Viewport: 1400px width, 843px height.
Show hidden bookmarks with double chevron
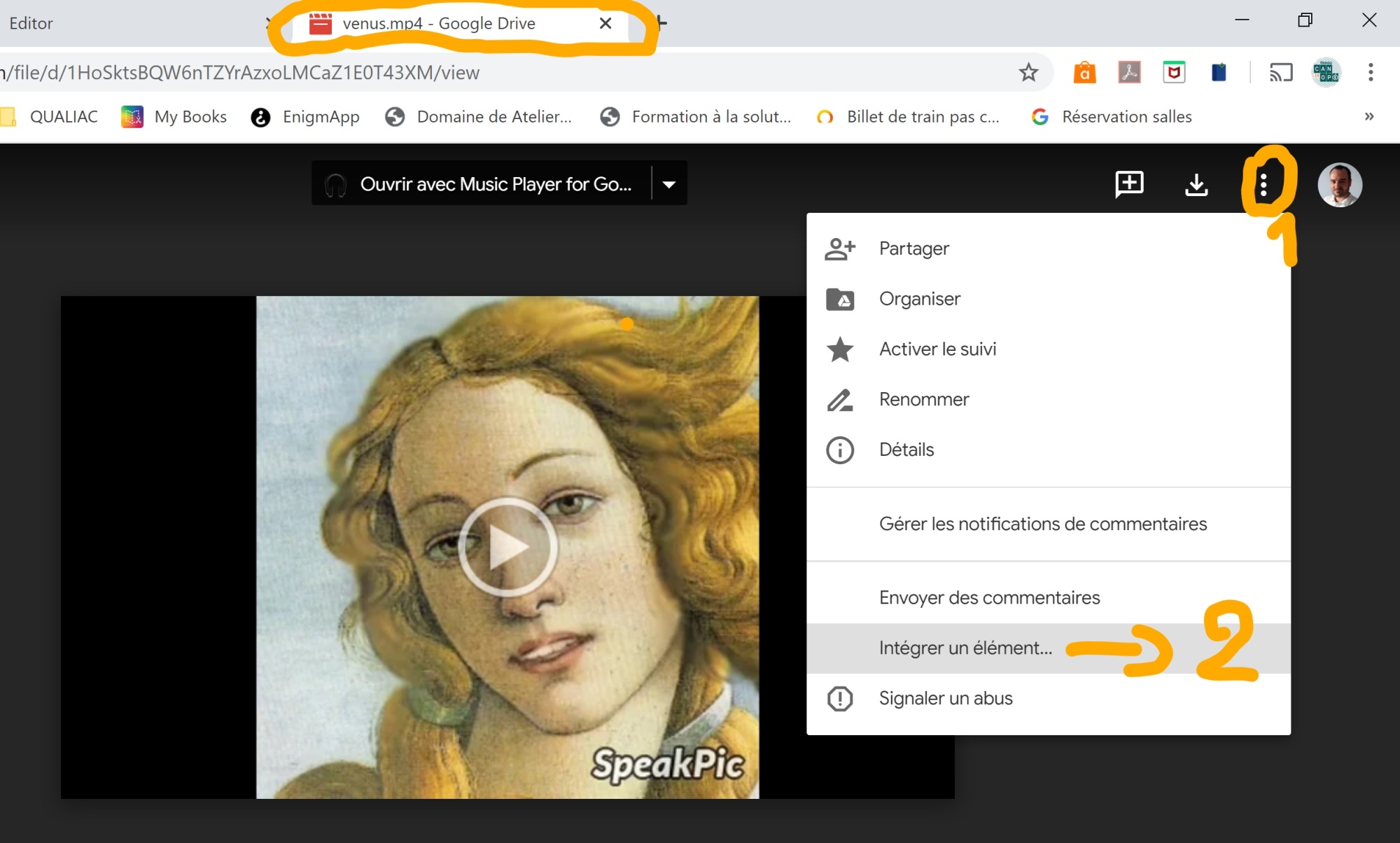coord(1368,116)
